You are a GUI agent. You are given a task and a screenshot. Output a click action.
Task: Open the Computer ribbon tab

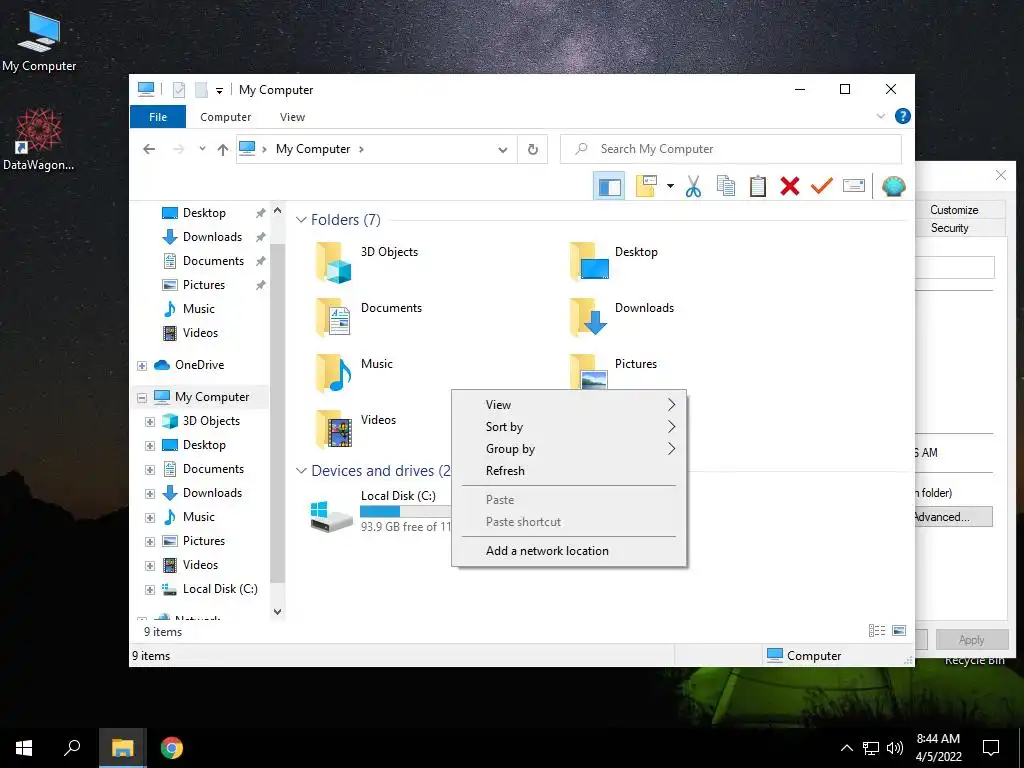(225, 117)
